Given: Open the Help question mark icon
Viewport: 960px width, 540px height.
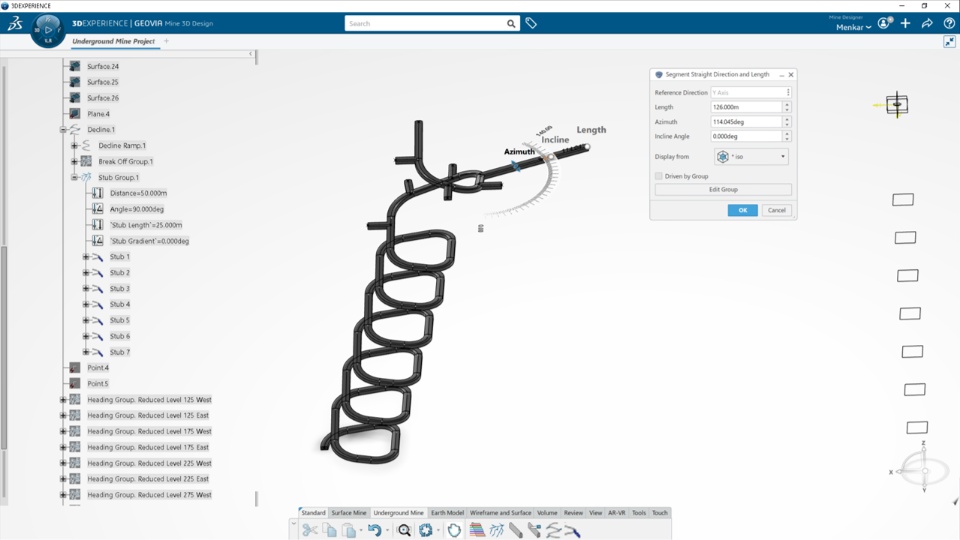Looking at the screenshot, I should click(x=949, y=23).
